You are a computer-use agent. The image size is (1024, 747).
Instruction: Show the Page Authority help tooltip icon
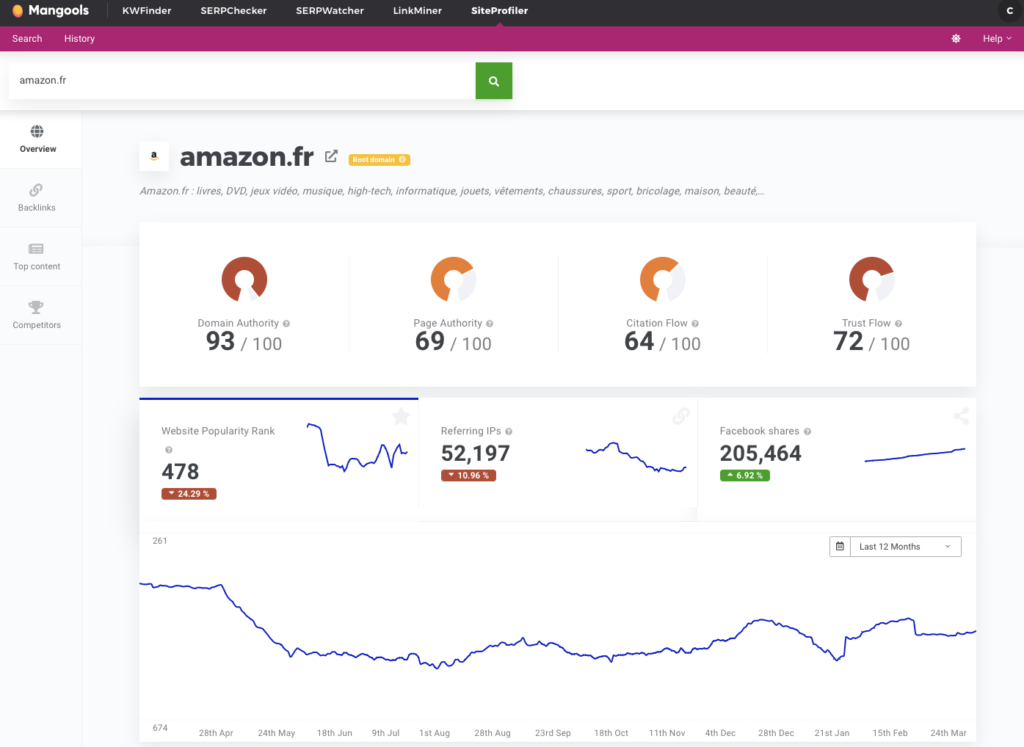coord(490,323)
